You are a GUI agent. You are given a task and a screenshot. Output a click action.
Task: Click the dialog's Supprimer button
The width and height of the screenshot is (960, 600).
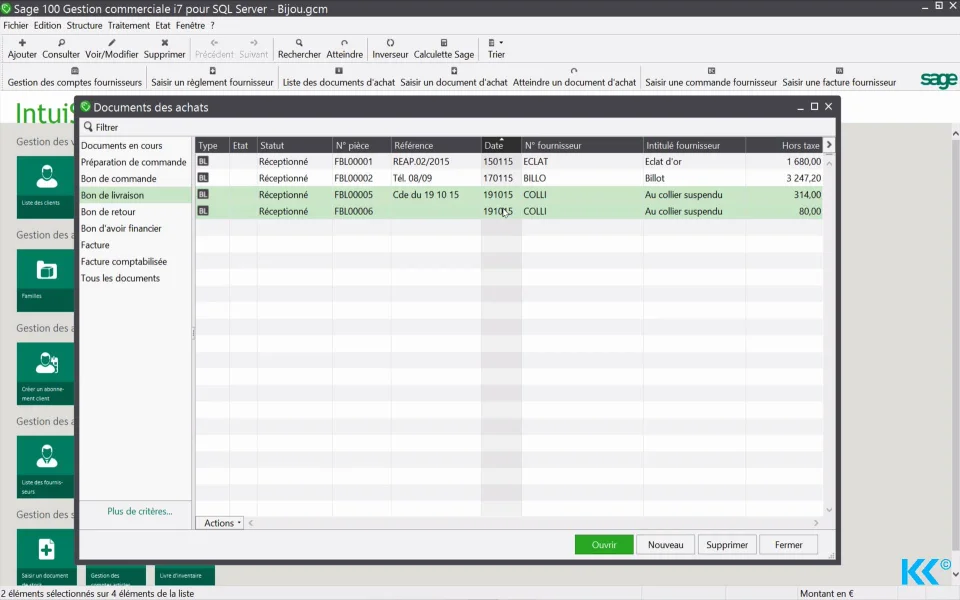[x=727, y=545]
